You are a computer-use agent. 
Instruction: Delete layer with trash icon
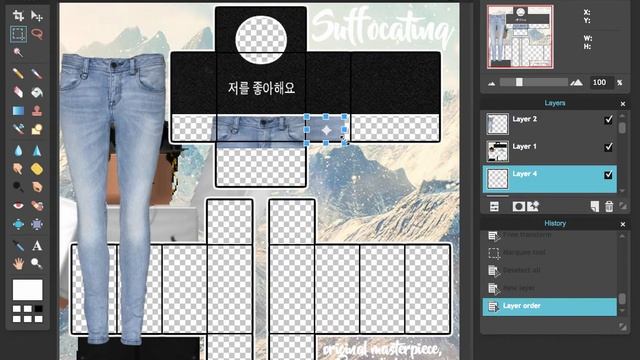pyautogui.click(x=609, y=207)
